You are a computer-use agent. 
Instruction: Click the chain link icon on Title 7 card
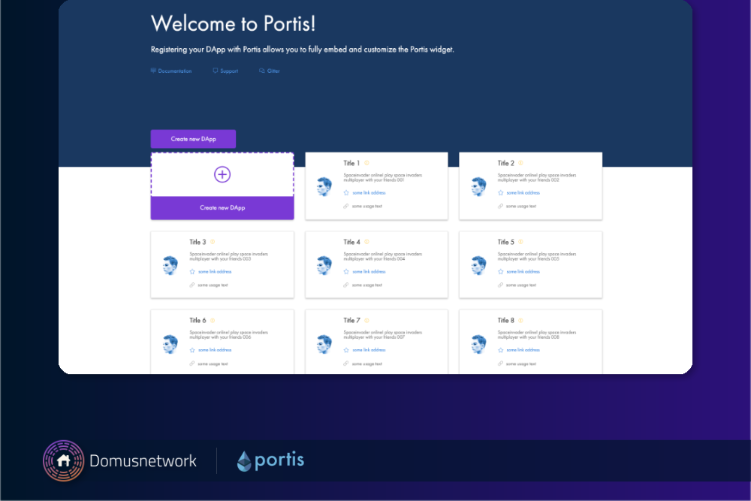click(x=346, y=364)
